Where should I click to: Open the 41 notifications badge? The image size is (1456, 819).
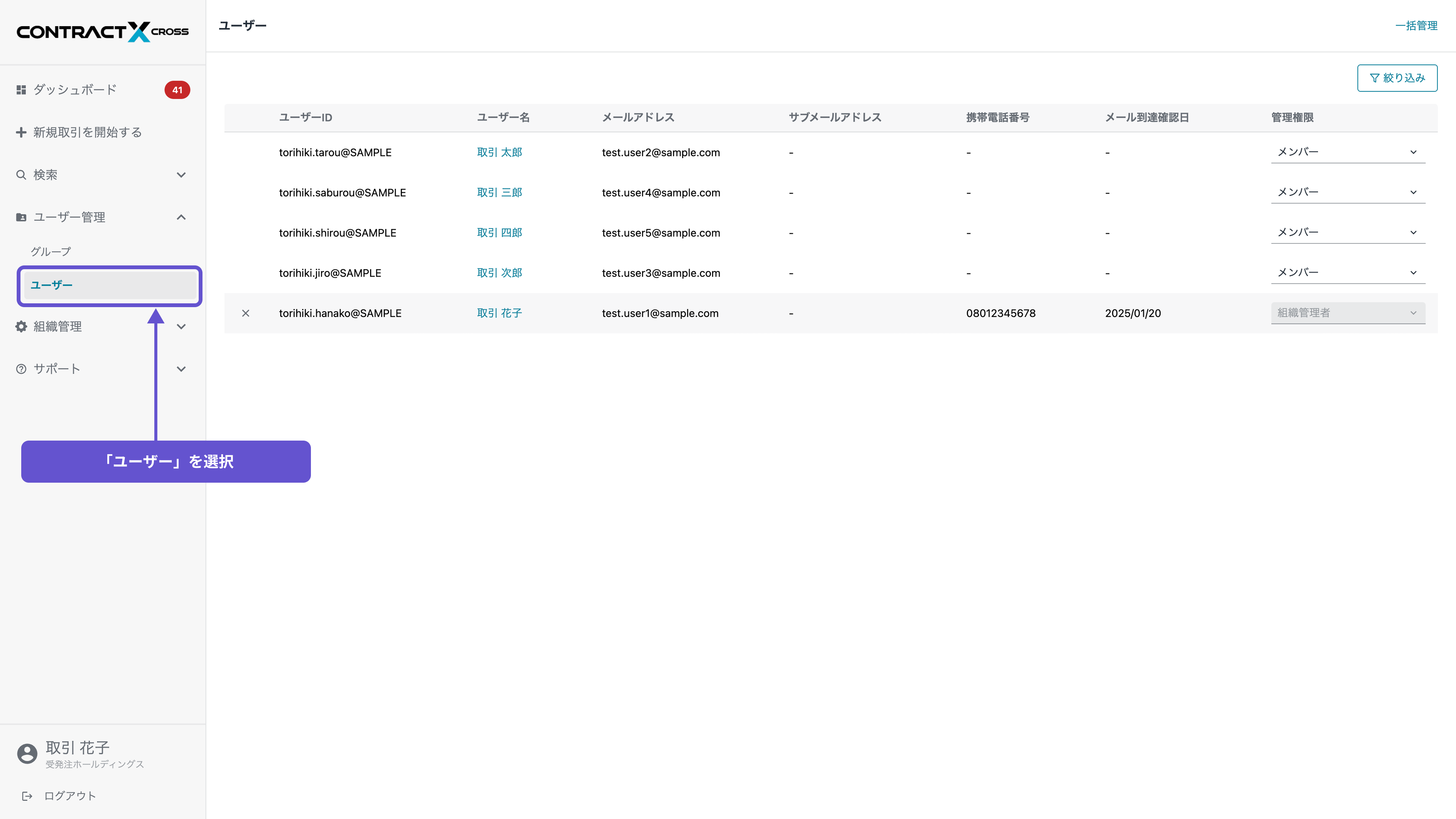click(177, 90)
